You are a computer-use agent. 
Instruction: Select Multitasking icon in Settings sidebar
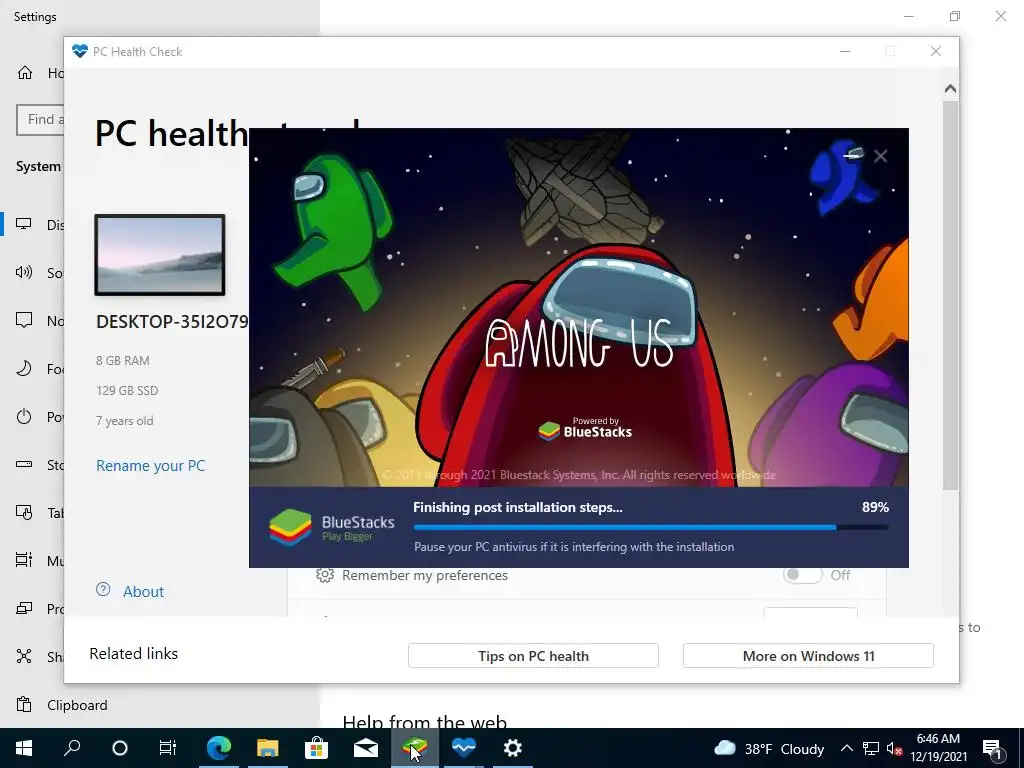pyautogui.click(x=24, y=560)
